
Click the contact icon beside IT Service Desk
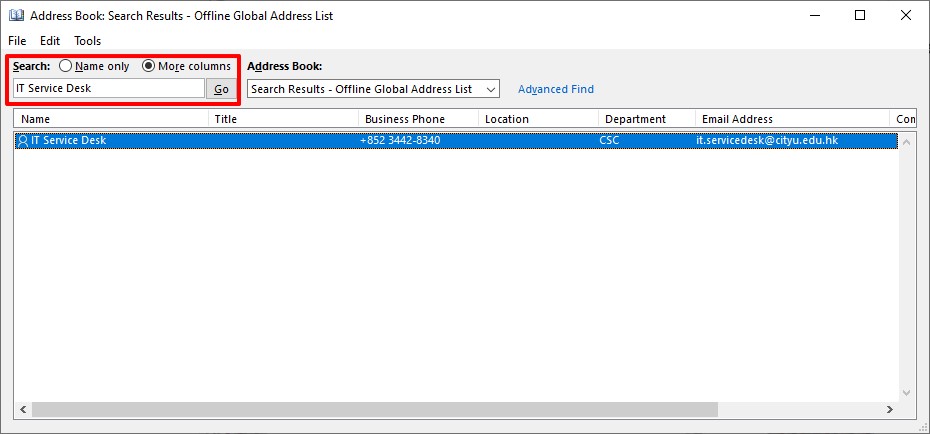22,141
